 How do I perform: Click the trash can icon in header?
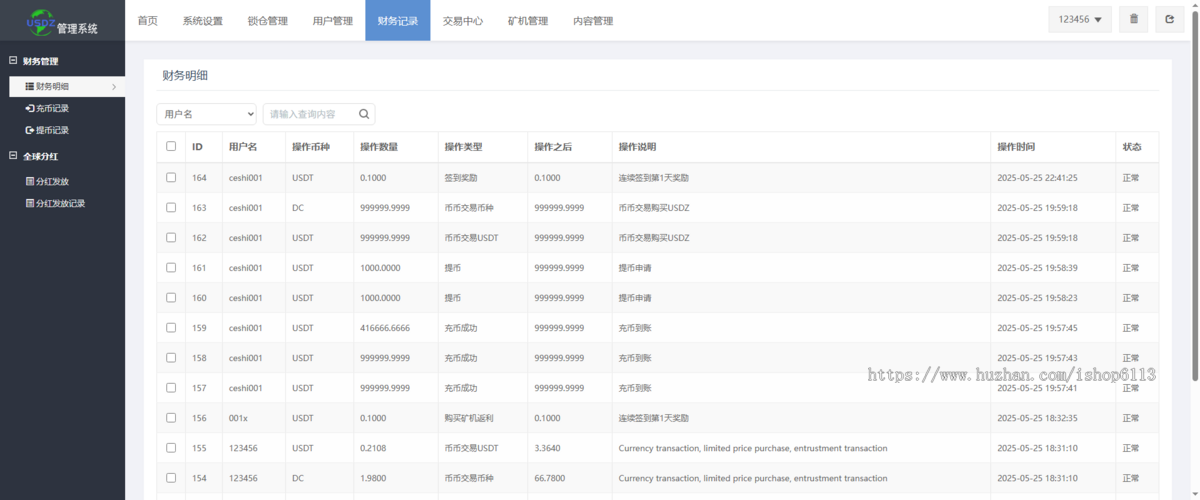[x=1133, y=20]
